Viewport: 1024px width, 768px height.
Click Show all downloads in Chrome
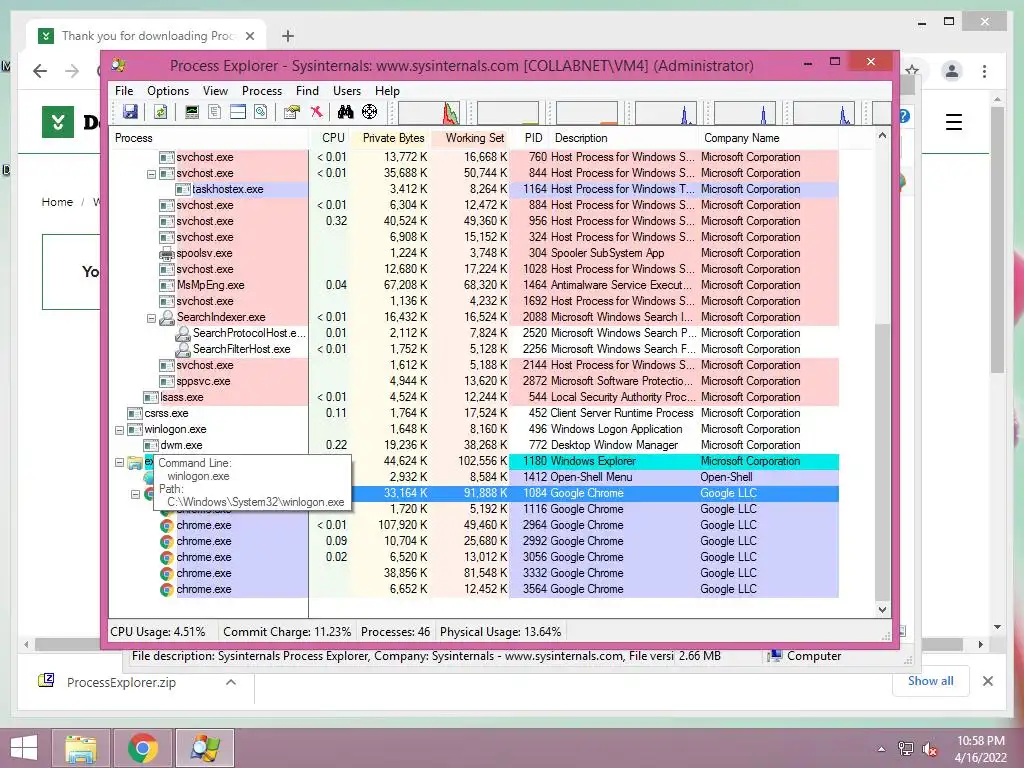pos(931,680)
